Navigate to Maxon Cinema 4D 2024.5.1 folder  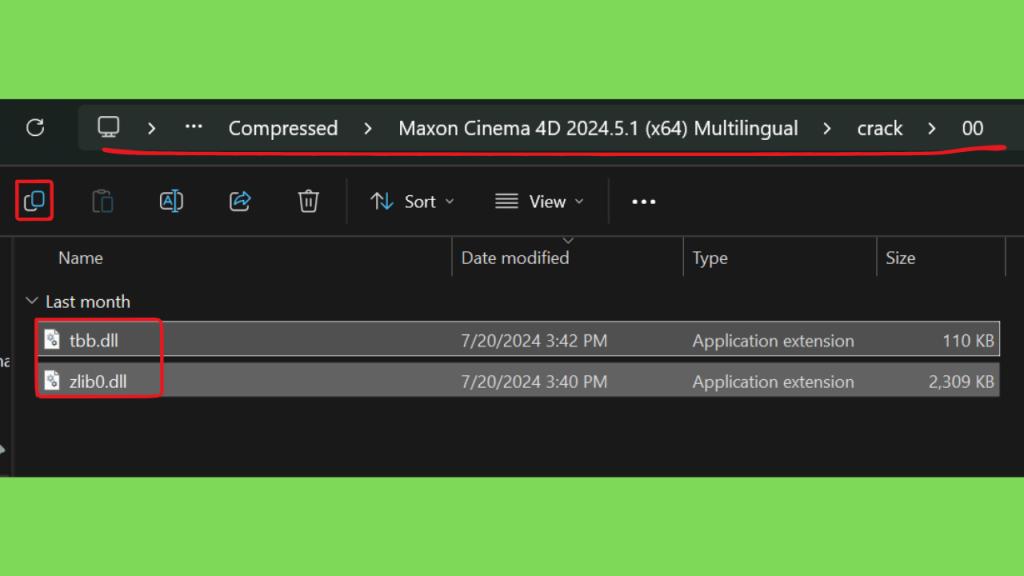[598, 128]
